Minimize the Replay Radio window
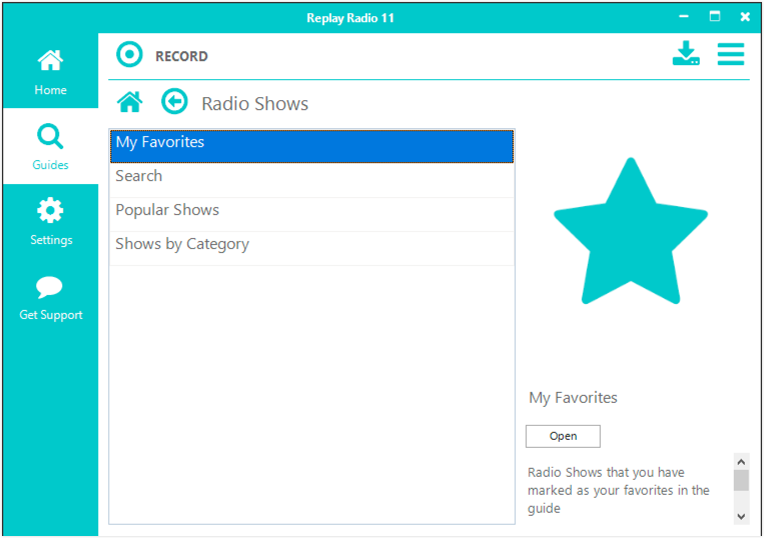The height and width of the screenshot is (538, 764). coord(684,17)
